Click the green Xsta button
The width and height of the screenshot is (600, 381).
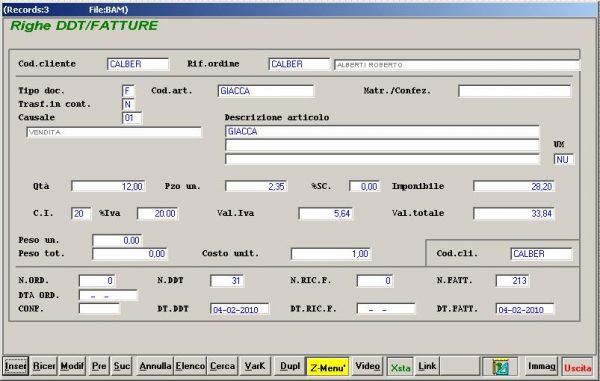point(400,367)
